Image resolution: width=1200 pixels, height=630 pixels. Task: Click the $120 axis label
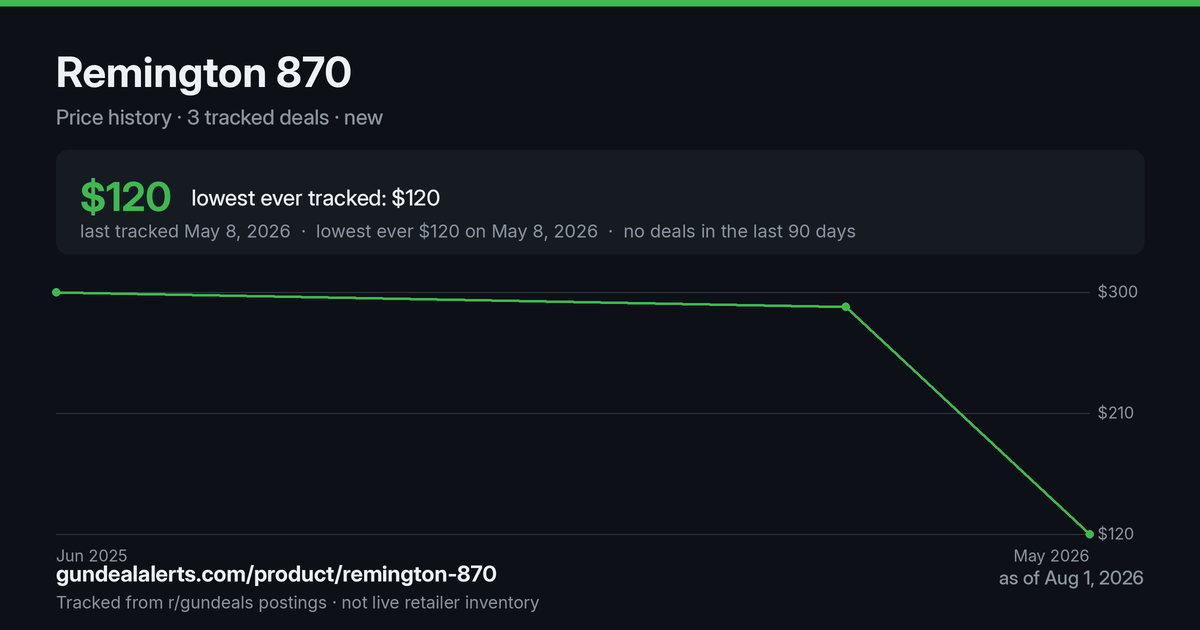pyautogui.click(x=1116, y=534)
